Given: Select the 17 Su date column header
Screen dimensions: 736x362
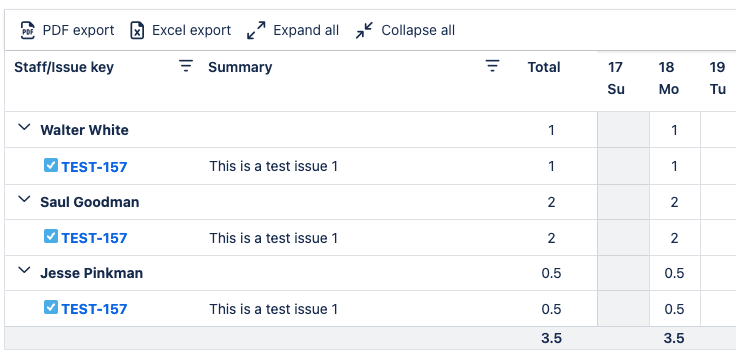Looking at the screenshot, I should pos(616,78).
